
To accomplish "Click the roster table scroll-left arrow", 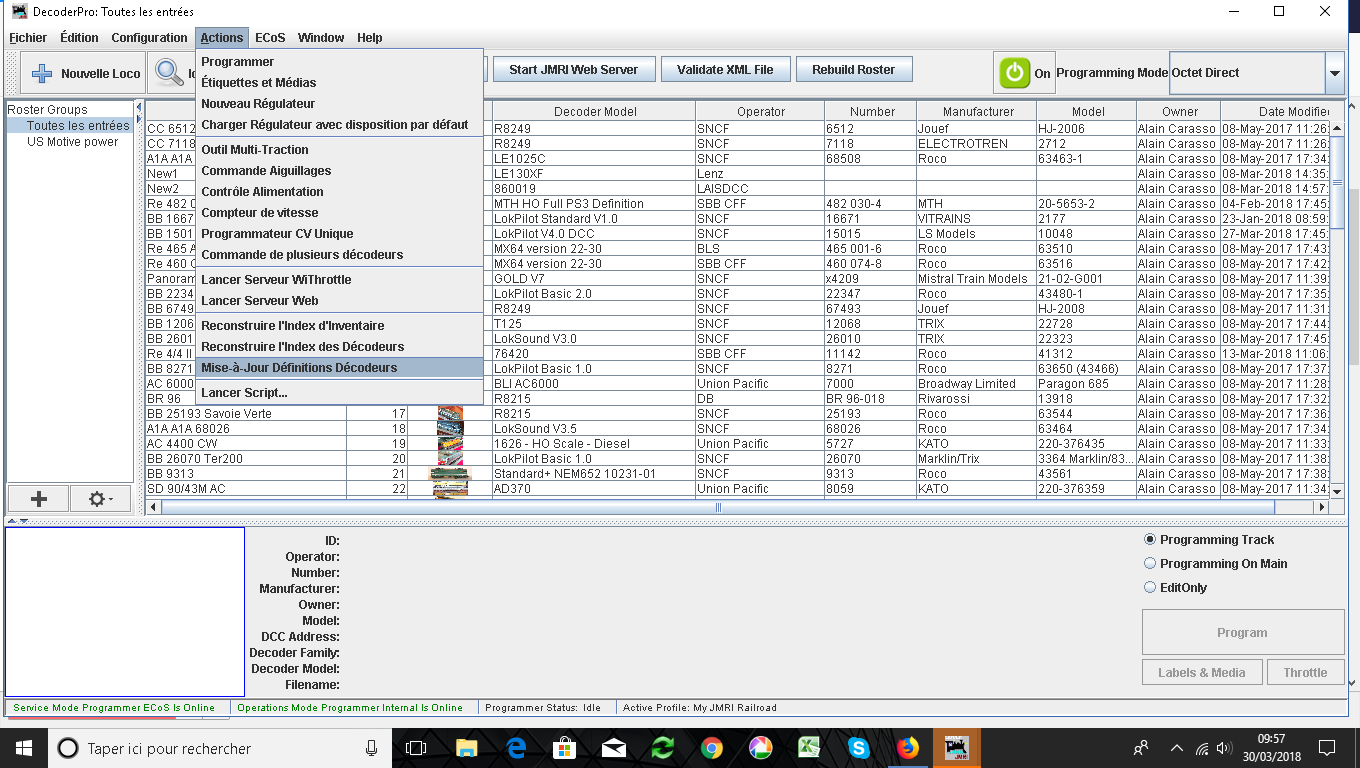I will pos(153,507).
